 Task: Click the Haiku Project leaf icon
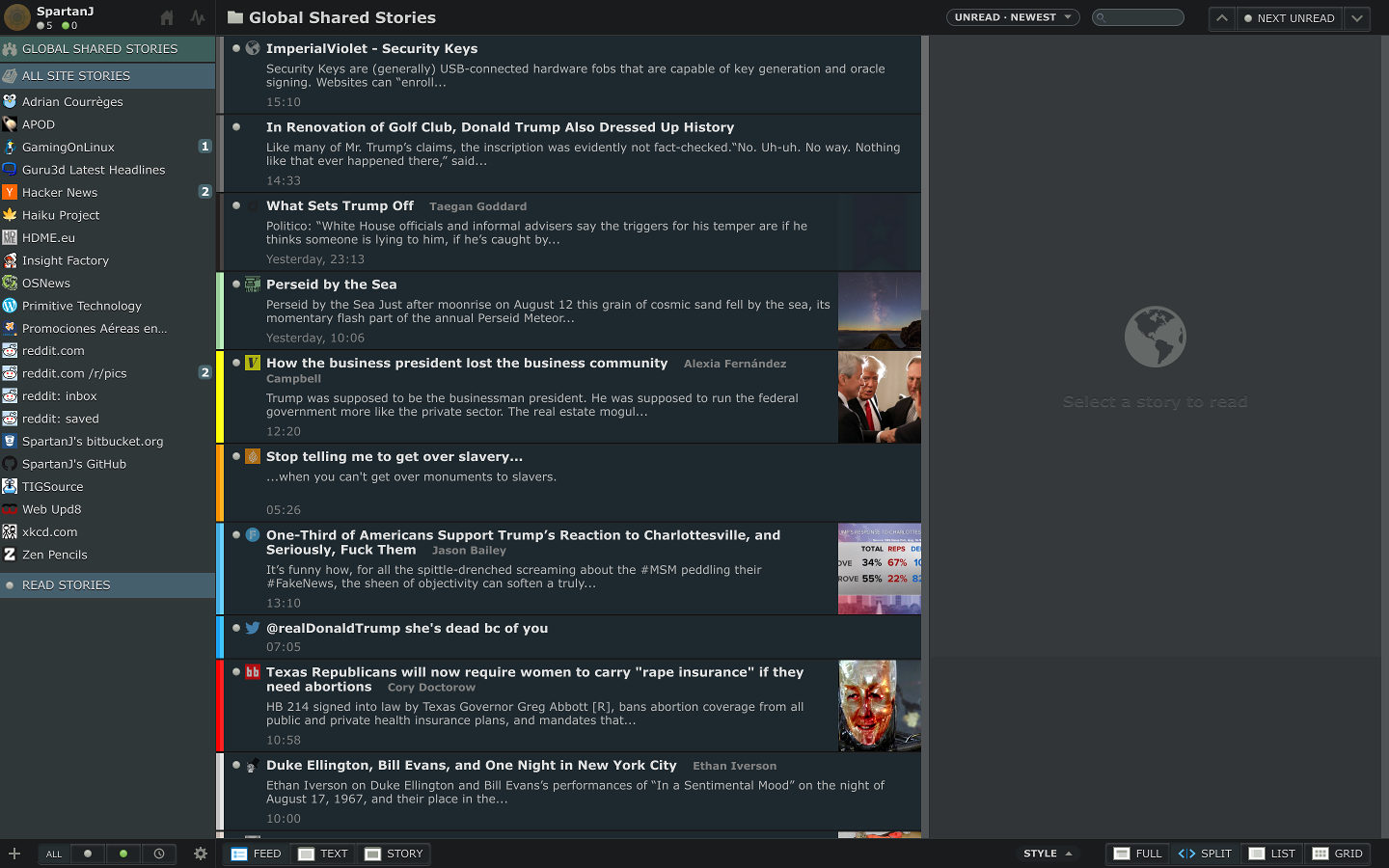click(10, 215)
